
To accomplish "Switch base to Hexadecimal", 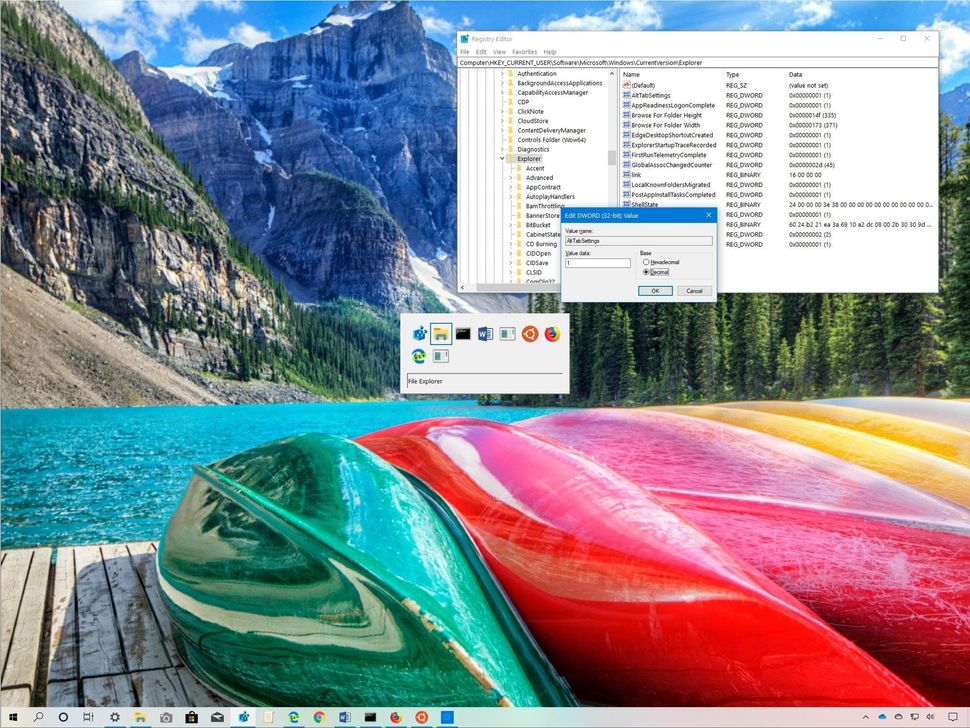I will point(647,262).
